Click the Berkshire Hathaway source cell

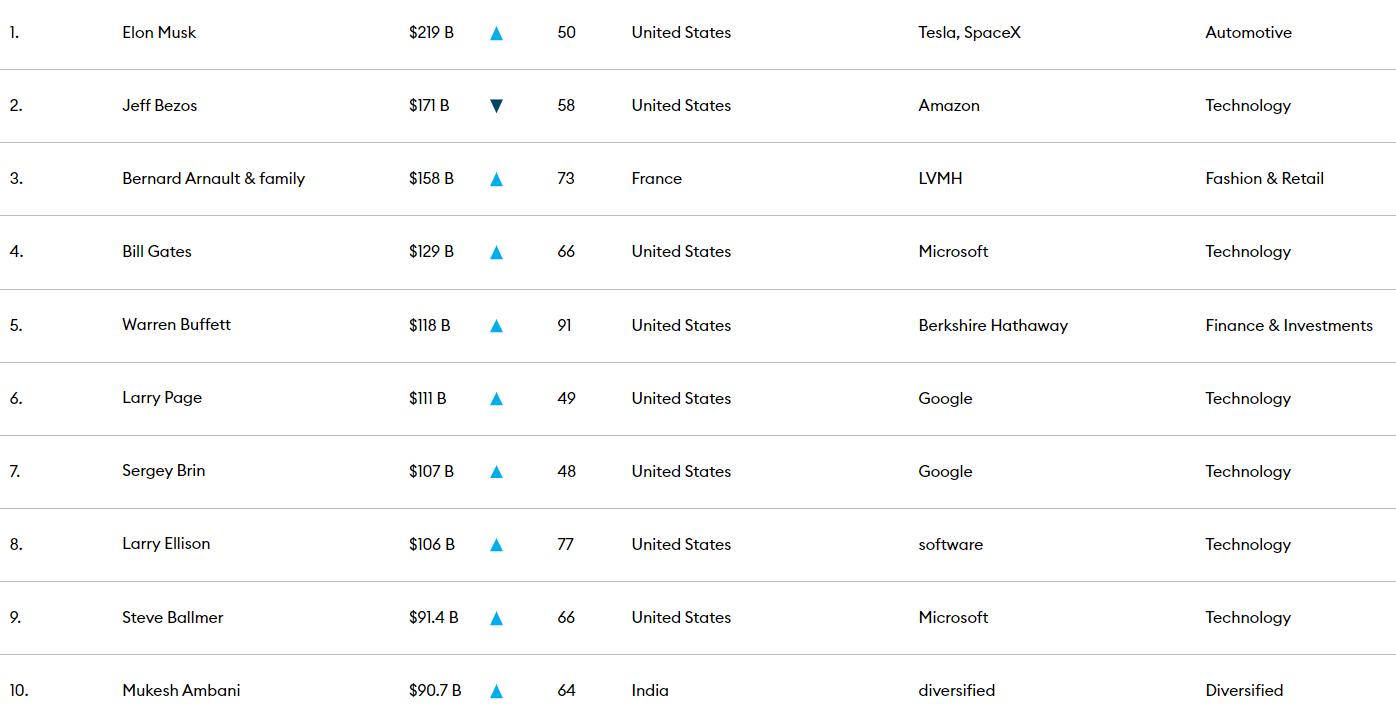(993, 325)
